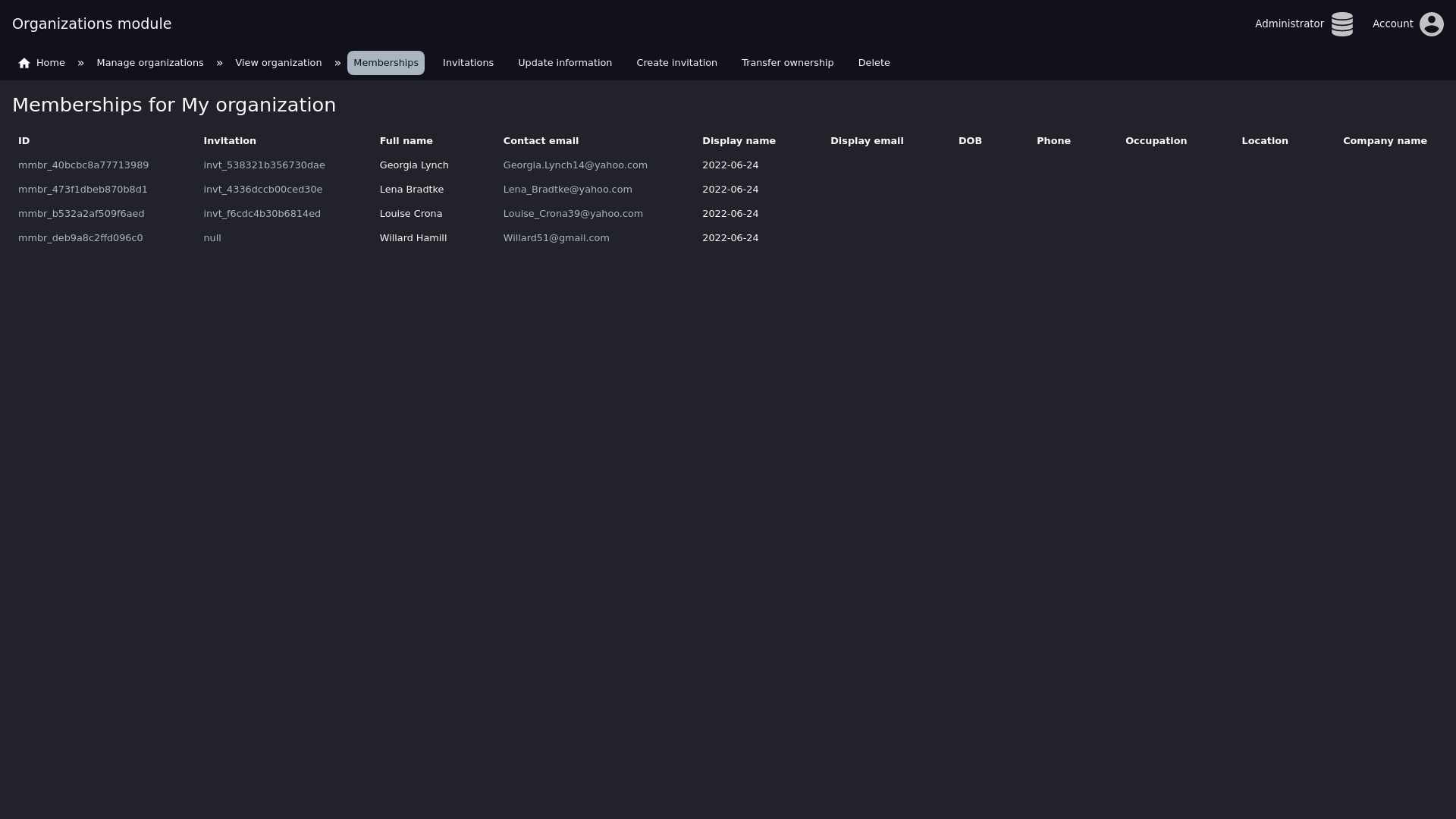Open the Manage organizations breadcrumb
This screenshot has height=819, width=1456.
tap(150, 63)
